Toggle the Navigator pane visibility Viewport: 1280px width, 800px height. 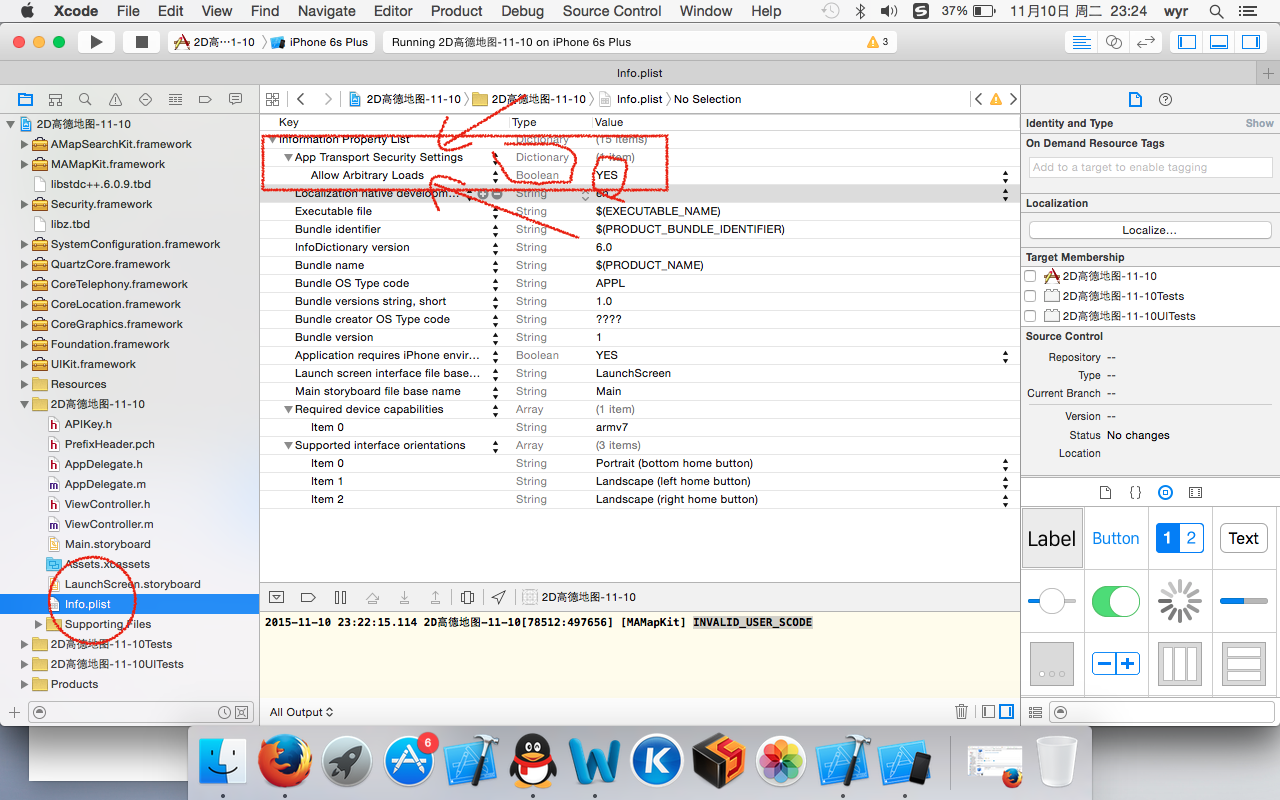pos(1187,42)
